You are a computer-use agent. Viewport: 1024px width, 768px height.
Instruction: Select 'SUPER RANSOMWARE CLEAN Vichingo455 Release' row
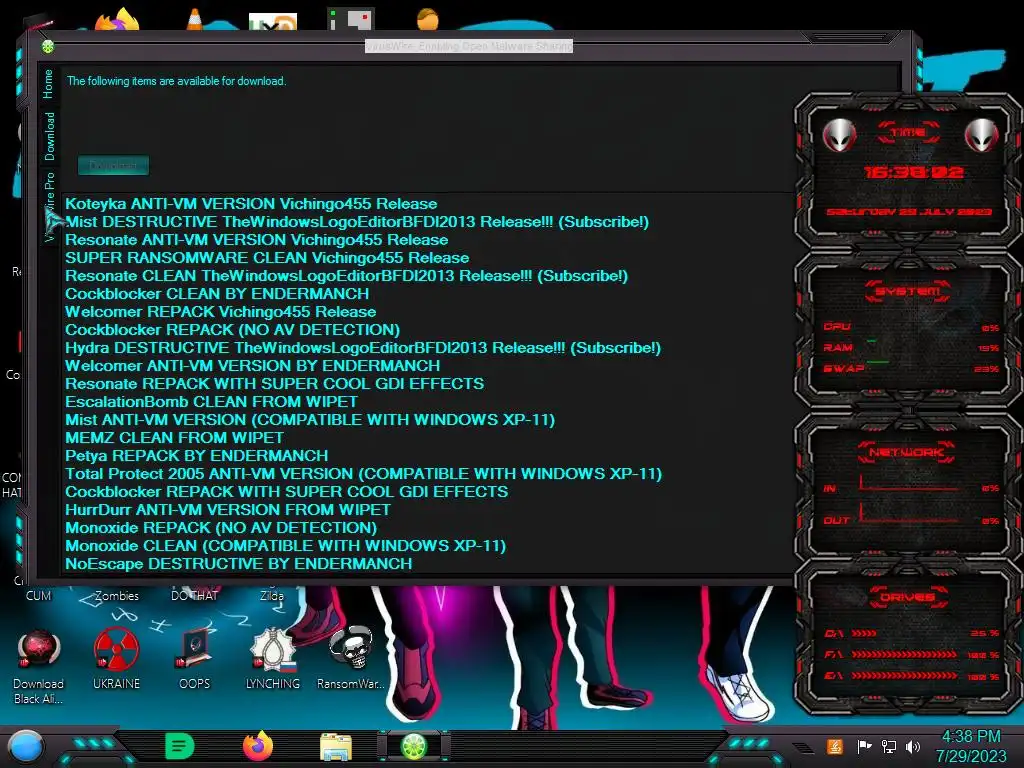click(267, 258)
